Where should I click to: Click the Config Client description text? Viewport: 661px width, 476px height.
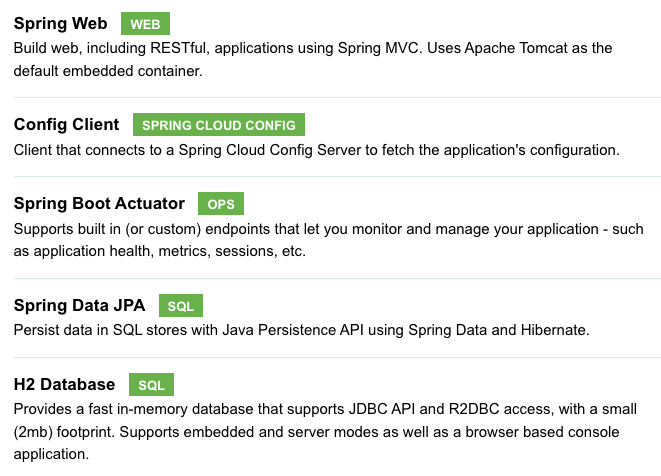click(317, 150)
